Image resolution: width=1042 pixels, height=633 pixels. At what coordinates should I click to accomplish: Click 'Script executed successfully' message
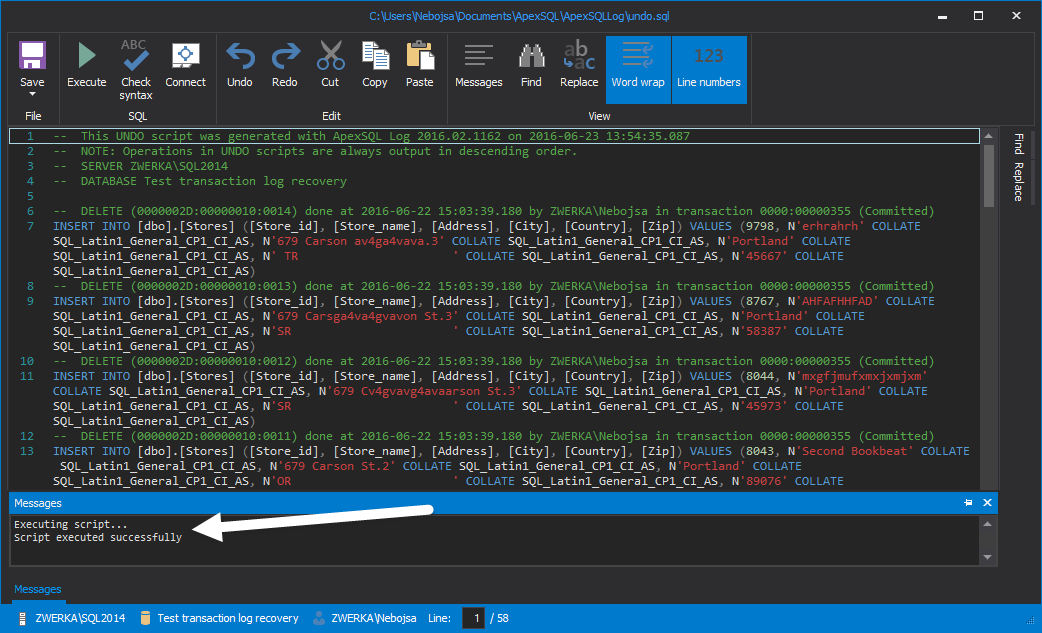(x=98, y=537)
